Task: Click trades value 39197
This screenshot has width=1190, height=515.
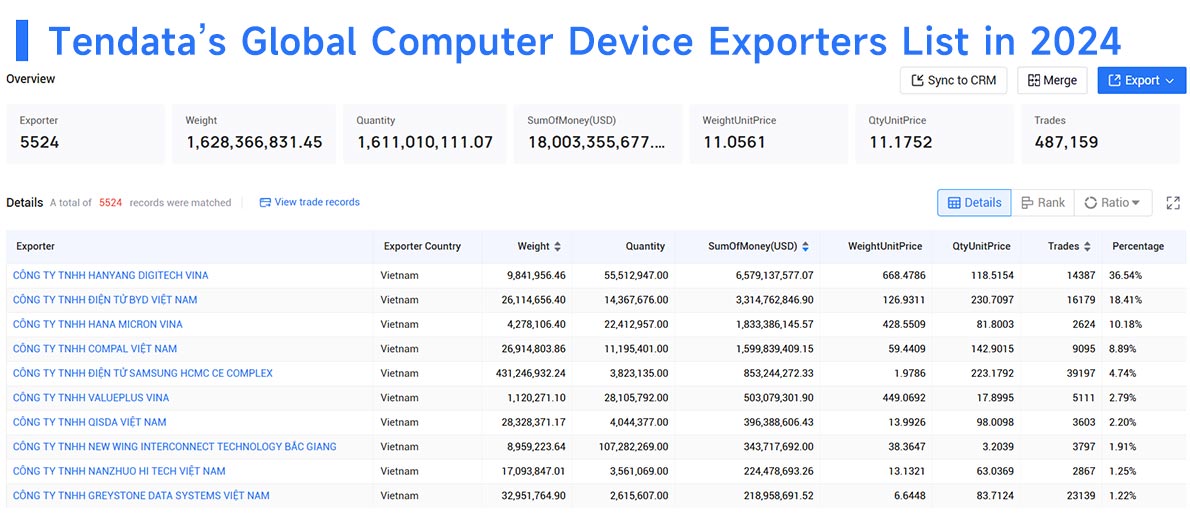Action: point(1081,373)
